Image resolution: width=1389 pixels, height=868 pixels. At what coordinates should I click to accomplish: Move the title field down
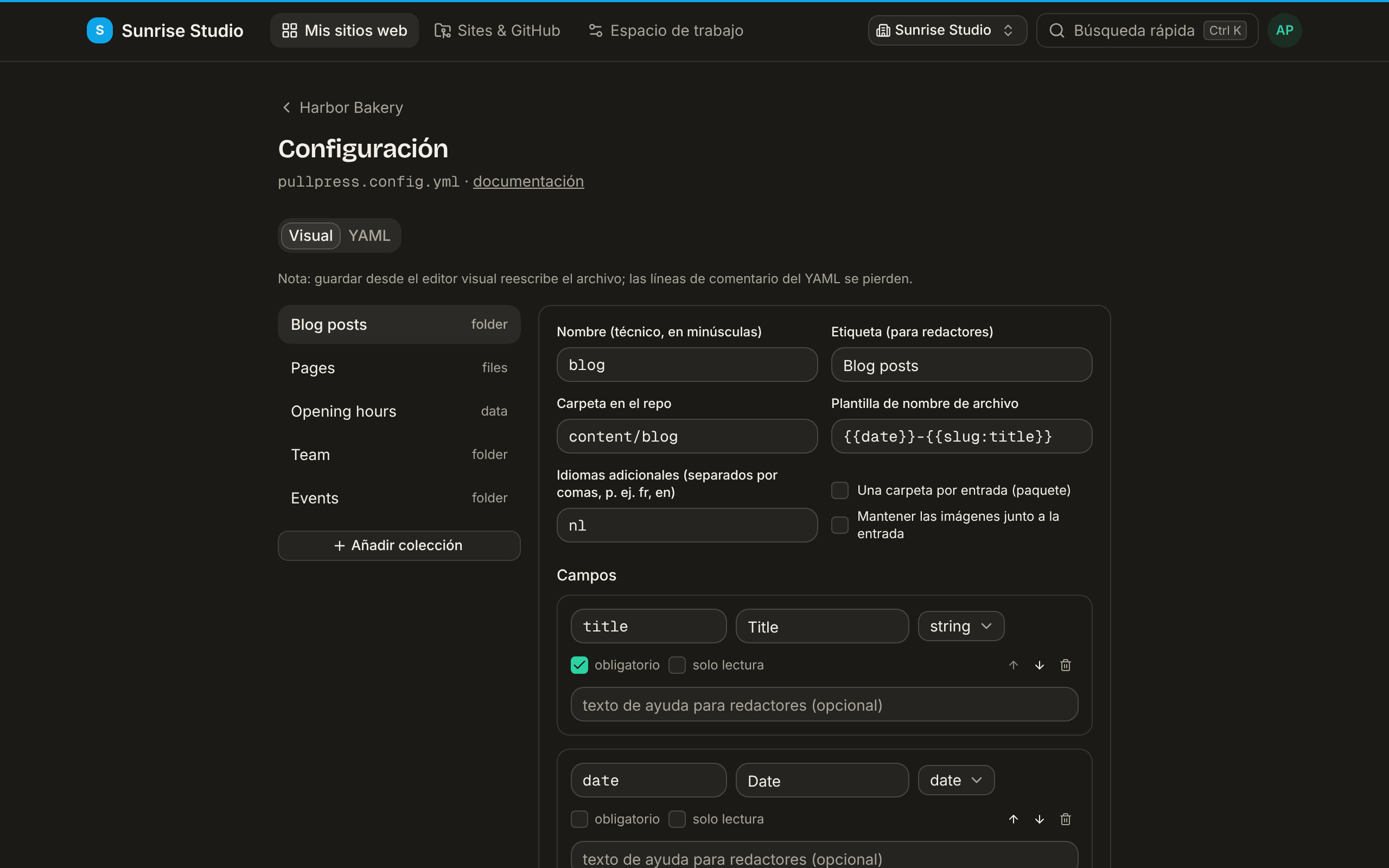pos(1039,665)
